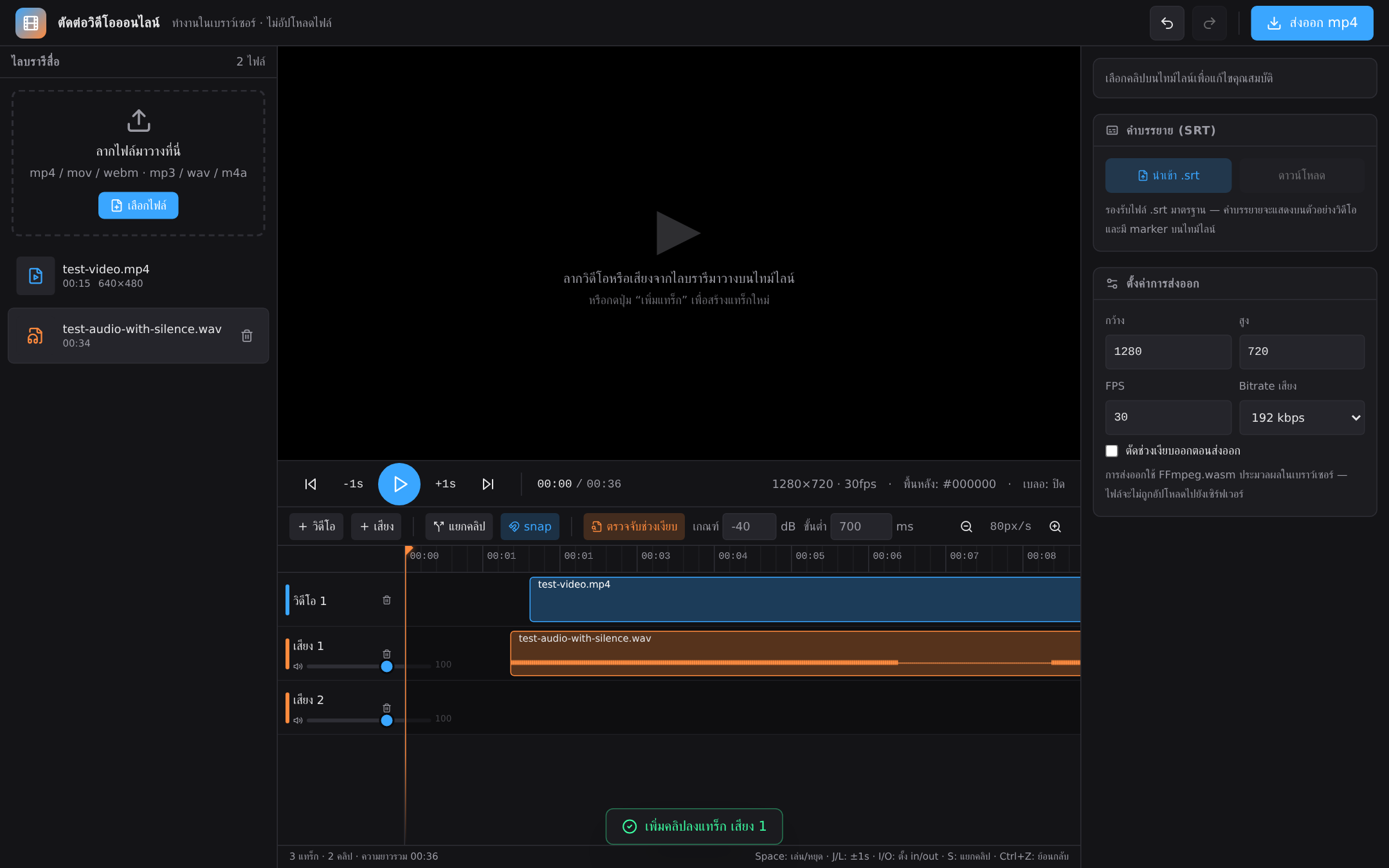Delete the audio 2 track
The height and width of the screenshot is (868, 1389).
[386, 708]
